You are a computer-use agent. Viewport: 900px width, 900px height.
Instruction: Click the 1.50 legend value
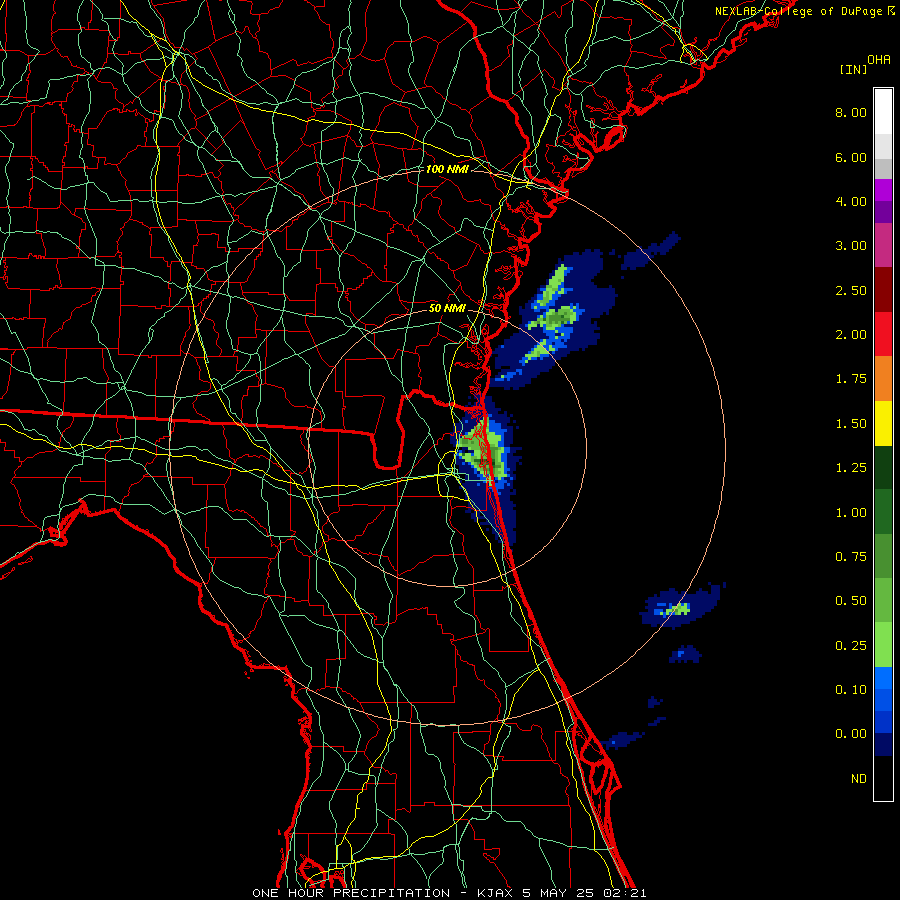[x=851, y=424]
